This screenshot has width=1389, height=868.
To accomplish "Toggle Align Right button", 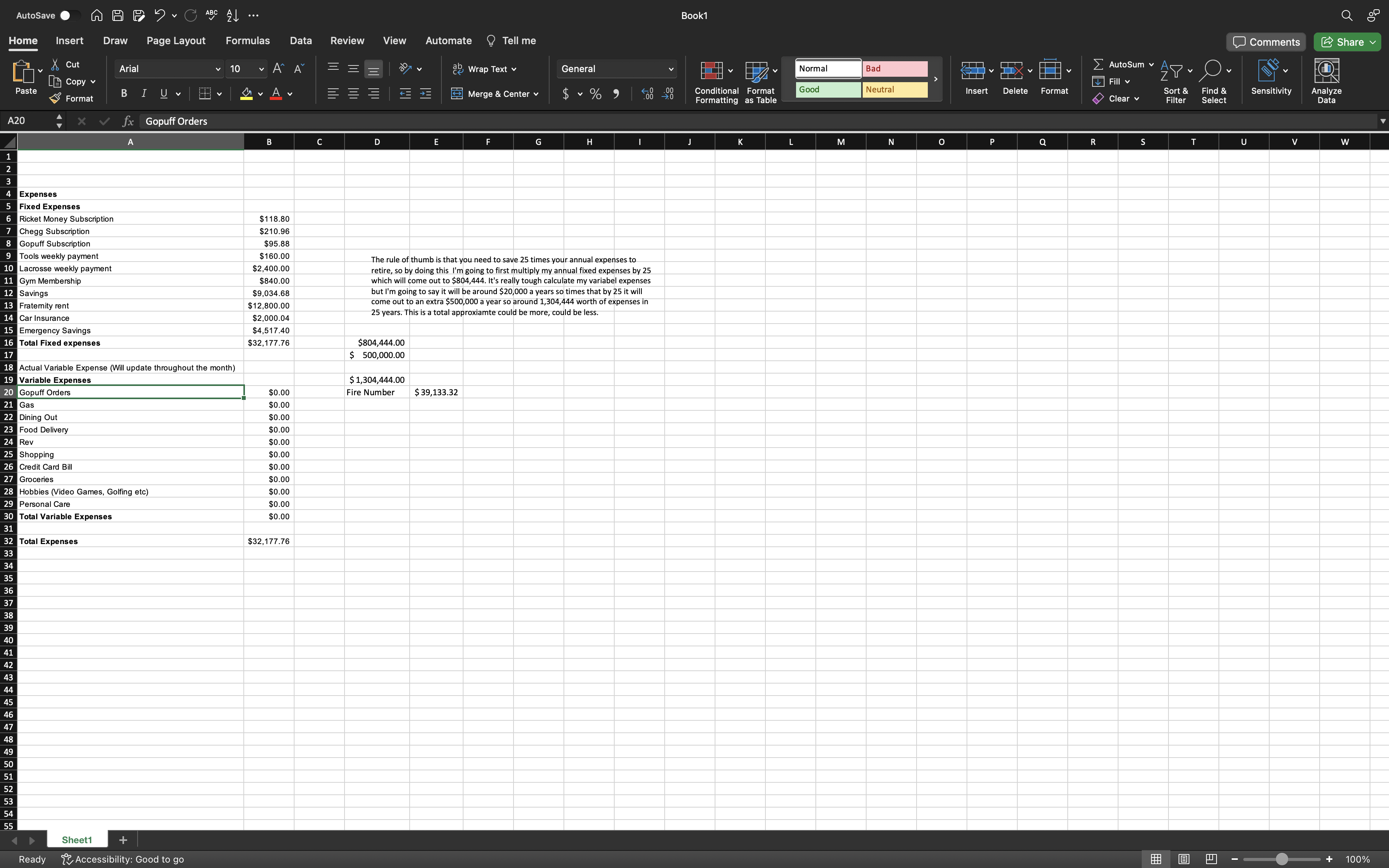I will tap(373, 93).
